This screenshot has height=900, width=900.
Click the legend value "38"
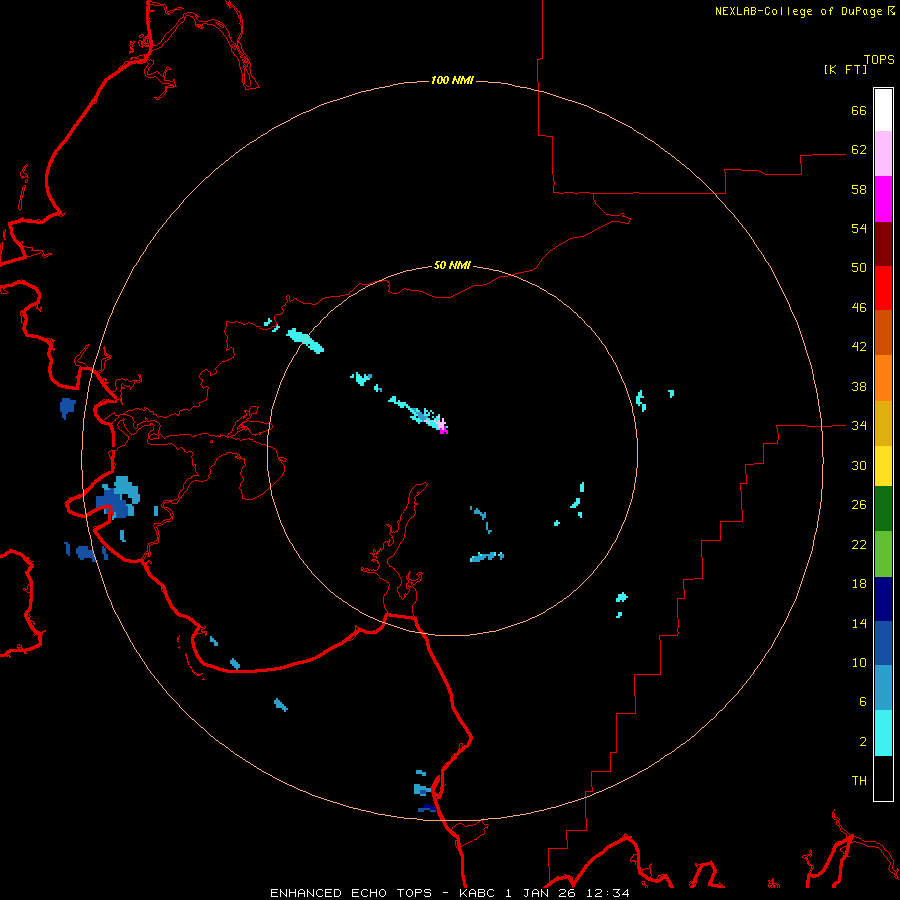(859, 386)
